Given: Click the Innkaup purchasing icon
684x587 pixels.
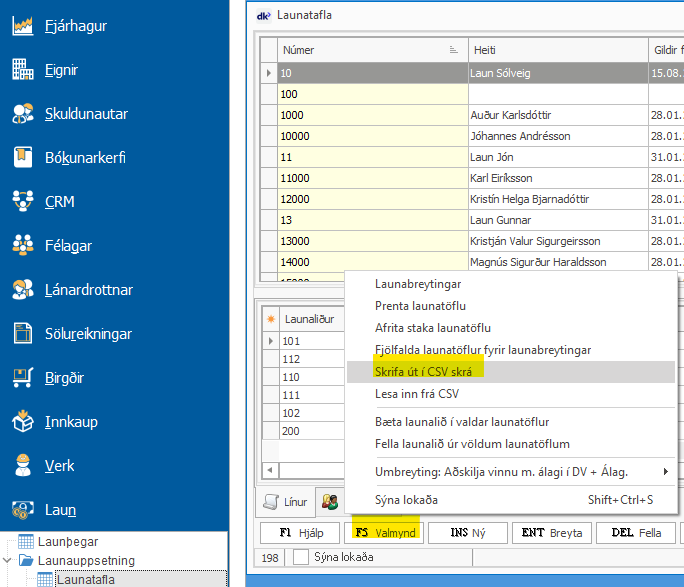Looking at the screenshot, I should tap(23, 422).
